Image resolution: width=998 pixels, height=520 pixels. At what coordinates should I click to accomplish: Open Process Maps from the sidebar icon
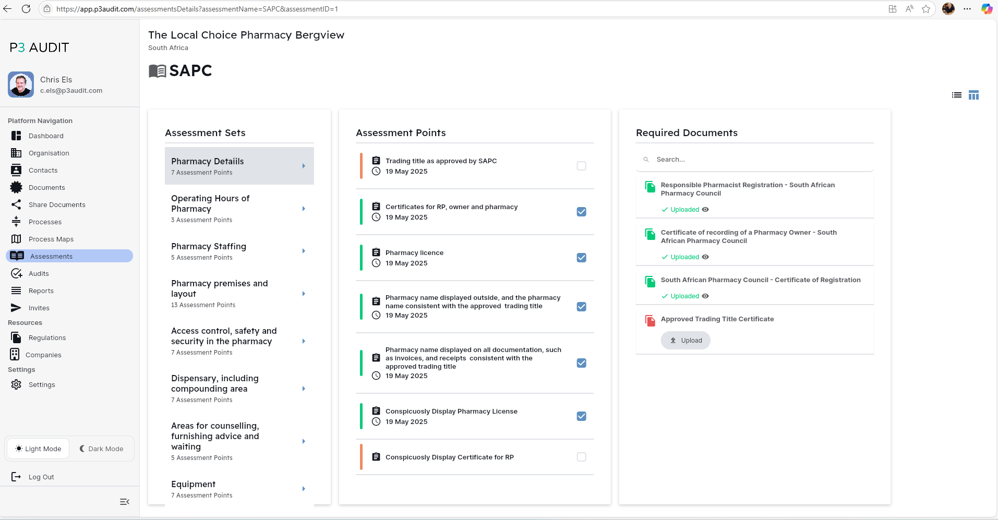(16, 239)
